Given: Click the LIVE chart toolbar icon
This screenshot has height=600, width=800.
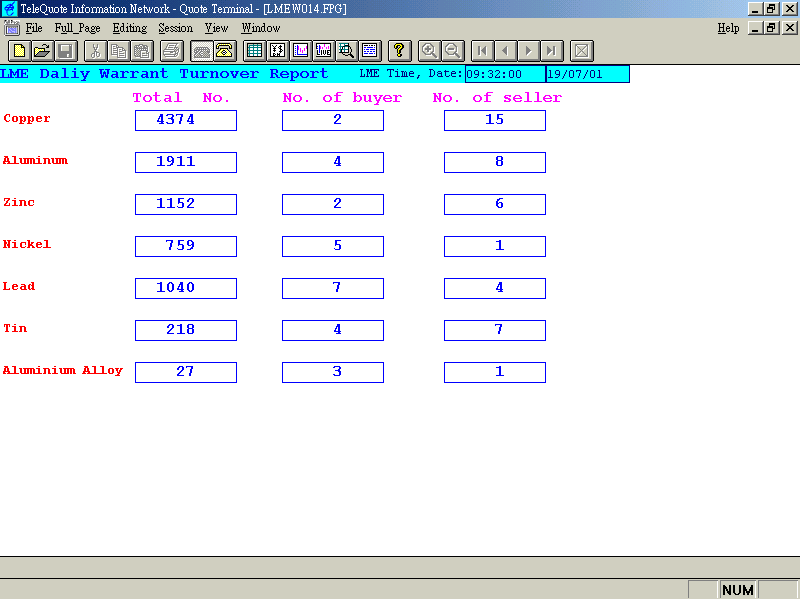Looking at the screenshot, I should [x=323, y=51].
